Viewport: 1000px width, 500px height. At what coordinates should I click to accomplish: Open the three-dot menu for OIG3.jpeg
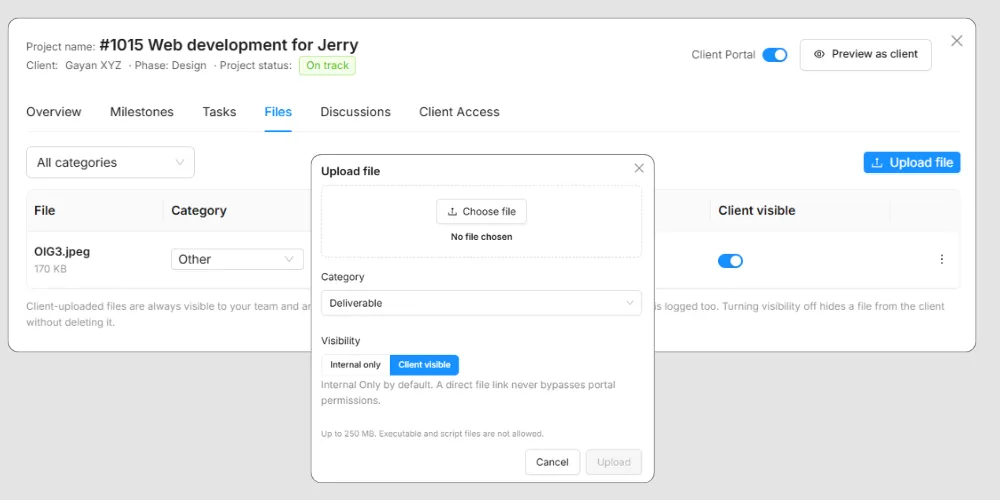point(941,260)
